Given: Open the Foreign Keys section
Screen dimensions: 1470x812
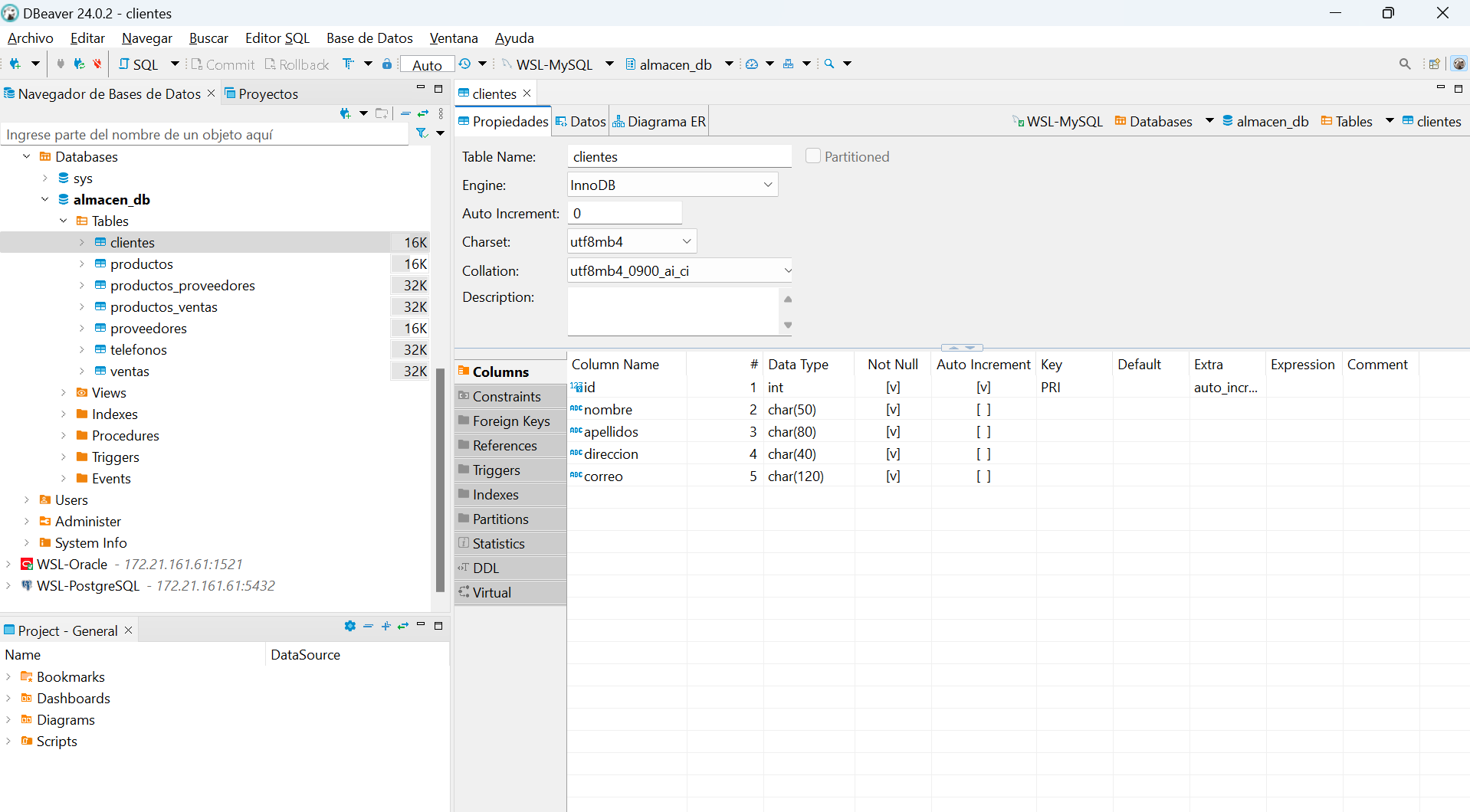Looking at the screenshot, I should click(x=510, y=421).
